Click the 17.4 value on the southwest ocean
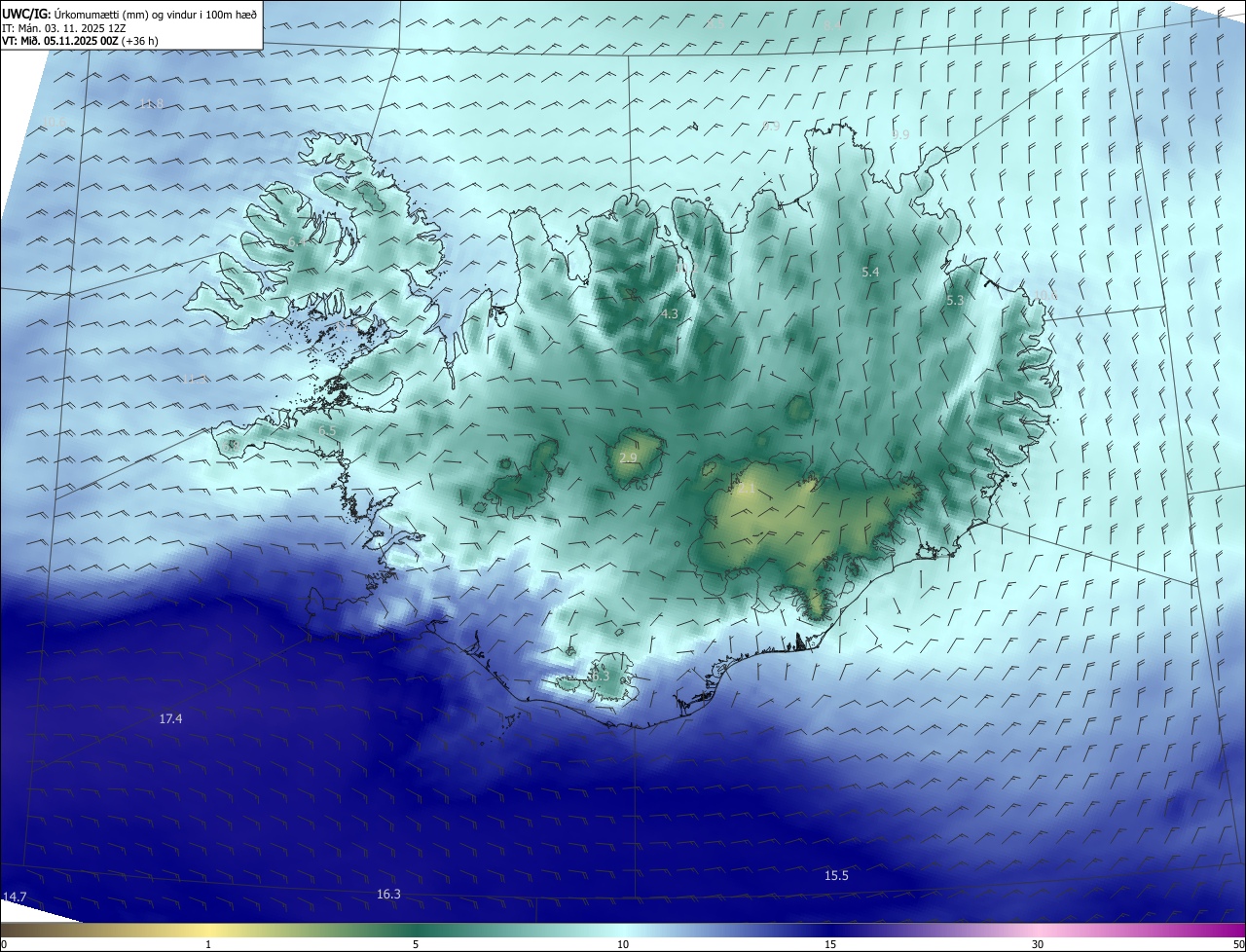Image resolution: width=1246 pixels, height=952 pixels. click(170, 718)
